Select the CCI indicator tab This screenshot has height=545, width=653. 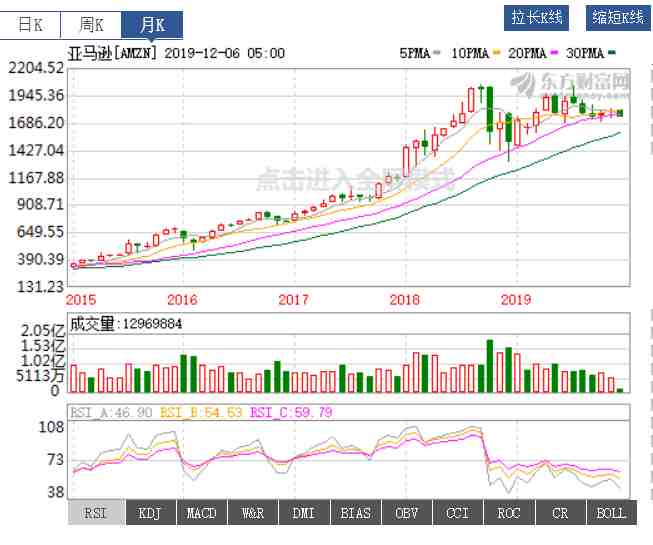(x=458, y=513)
